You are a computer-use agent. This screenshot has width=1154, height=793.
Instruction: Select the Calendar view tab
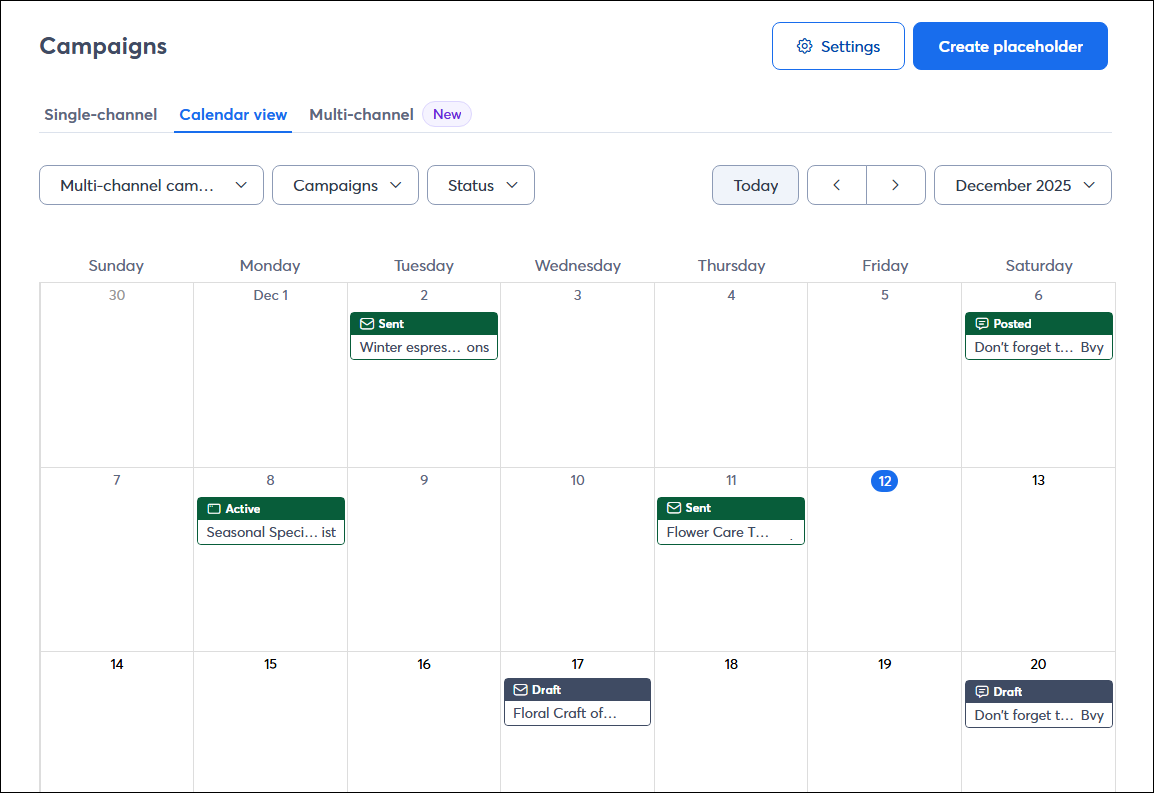point(232,114)
